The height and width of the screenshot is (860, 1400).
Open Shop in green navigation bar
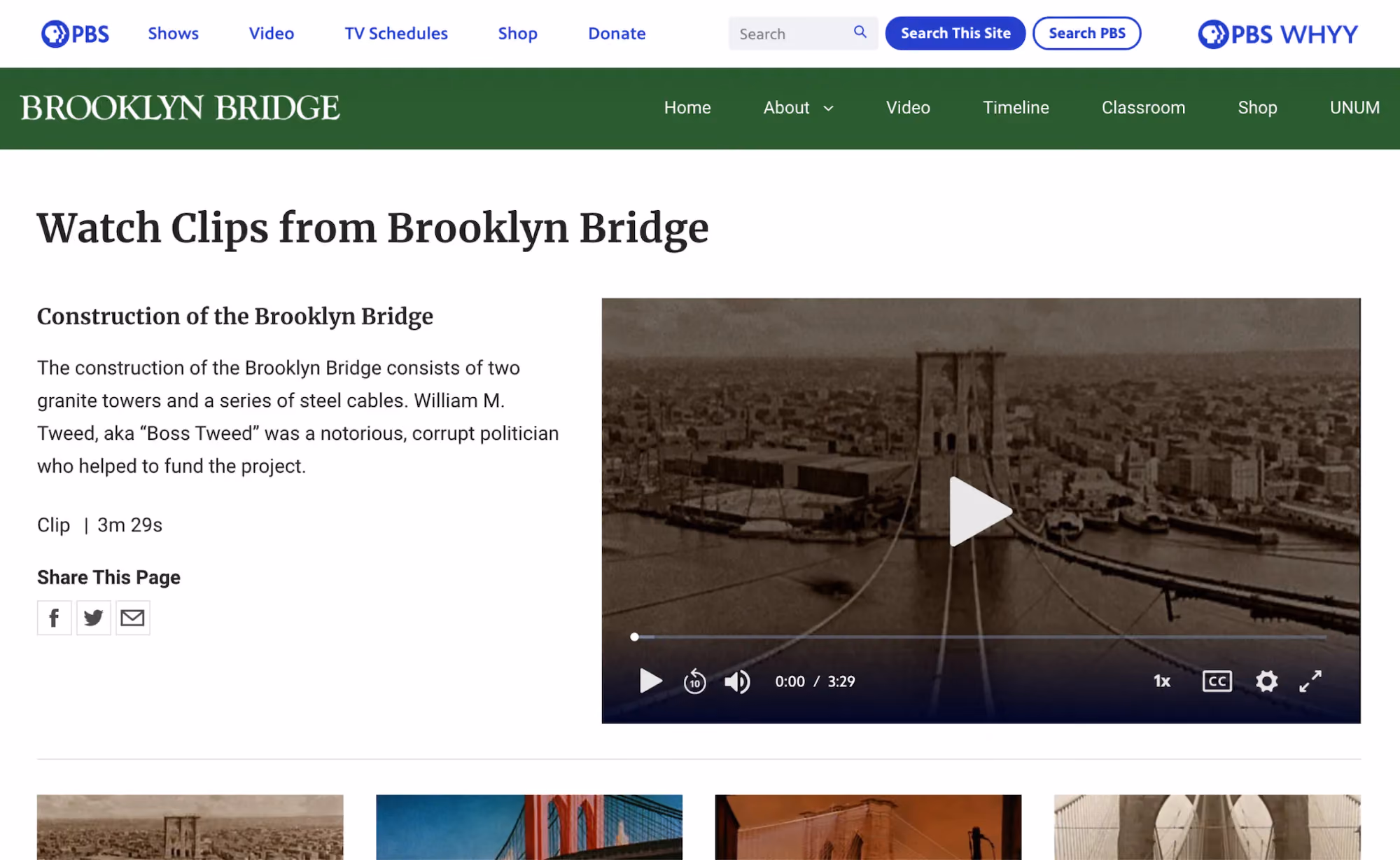[1257, 108]
